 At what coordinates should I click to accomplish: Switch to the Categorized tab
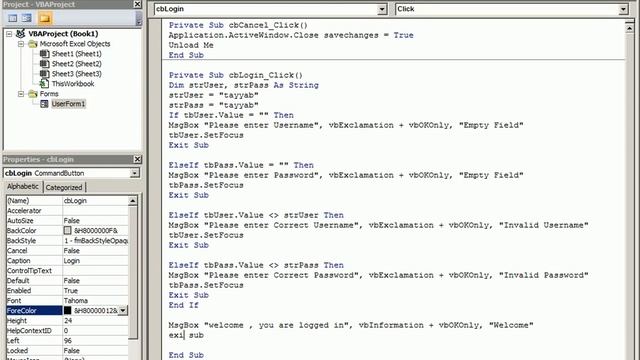(x=64, y=187)
